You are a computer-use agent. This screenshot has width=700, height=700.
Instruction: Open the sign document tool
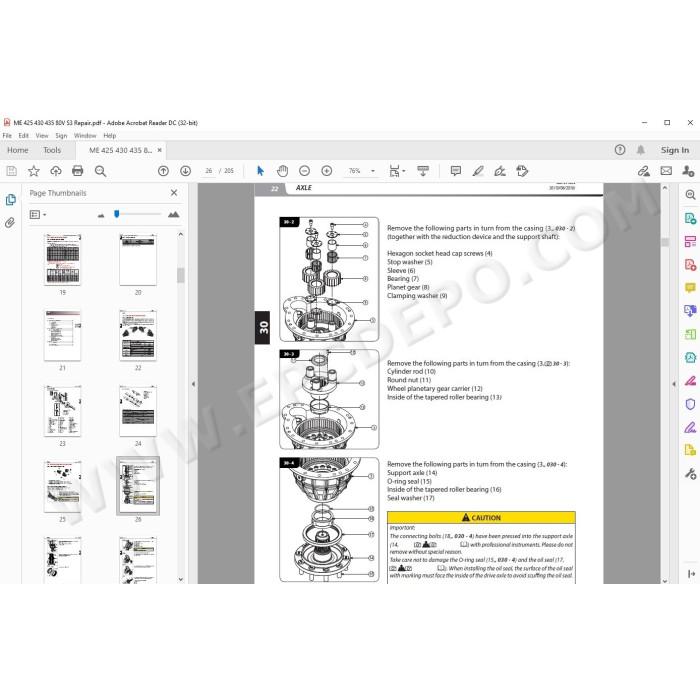pyautogui.click(x=500, y=171)
